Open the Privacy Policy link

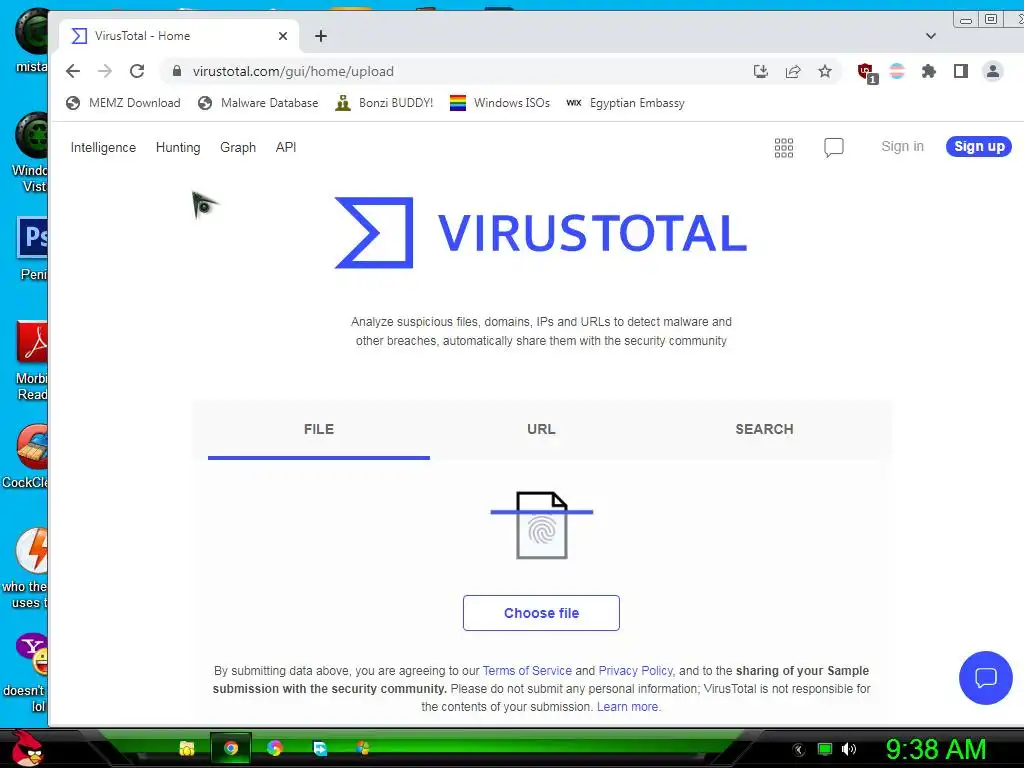click(635, 671)
